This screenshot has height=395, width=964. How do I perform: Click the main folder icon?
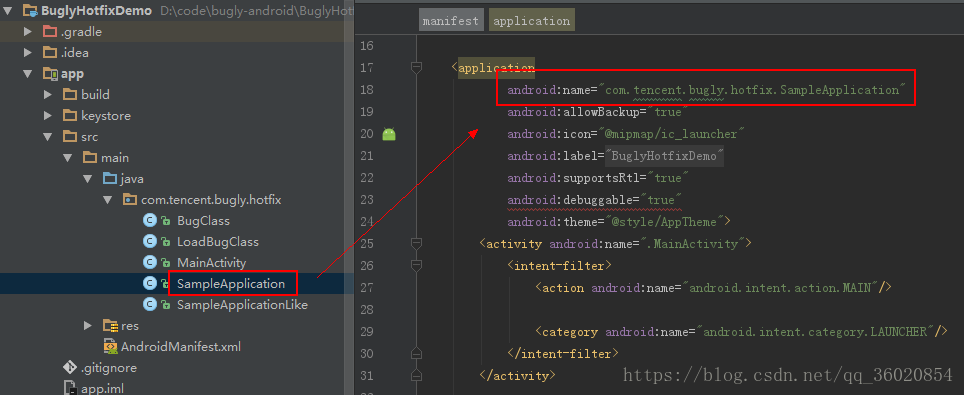(90, 158)
